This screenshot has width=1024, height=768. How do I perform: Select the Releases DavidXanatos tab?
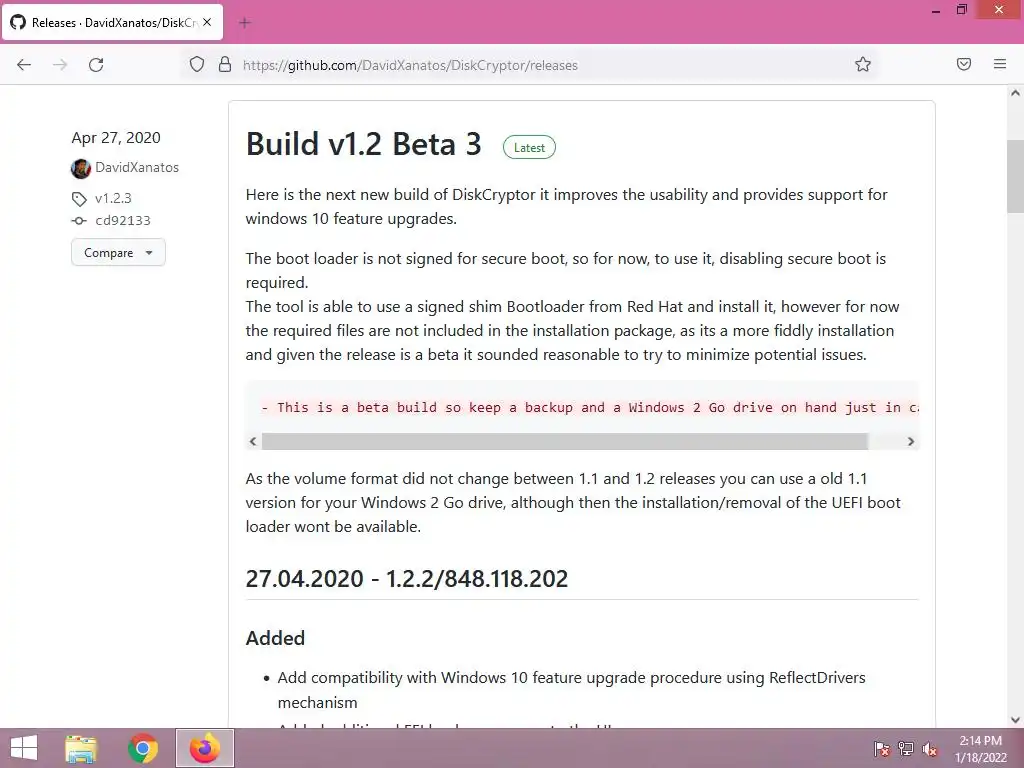[113, 22]
